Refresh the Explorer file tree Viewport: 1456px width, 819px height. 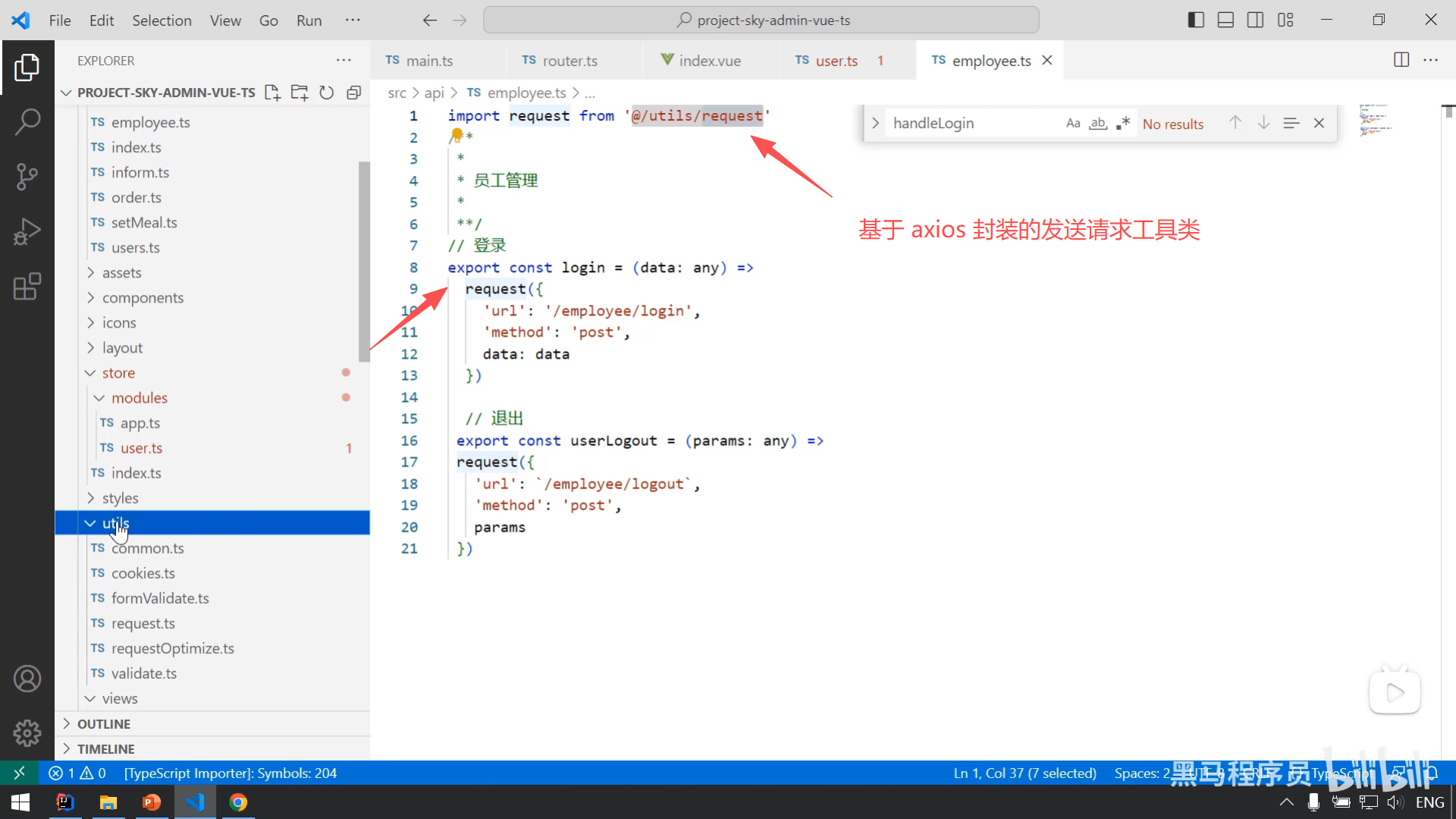pyautogui.click(x=326, y=93)
